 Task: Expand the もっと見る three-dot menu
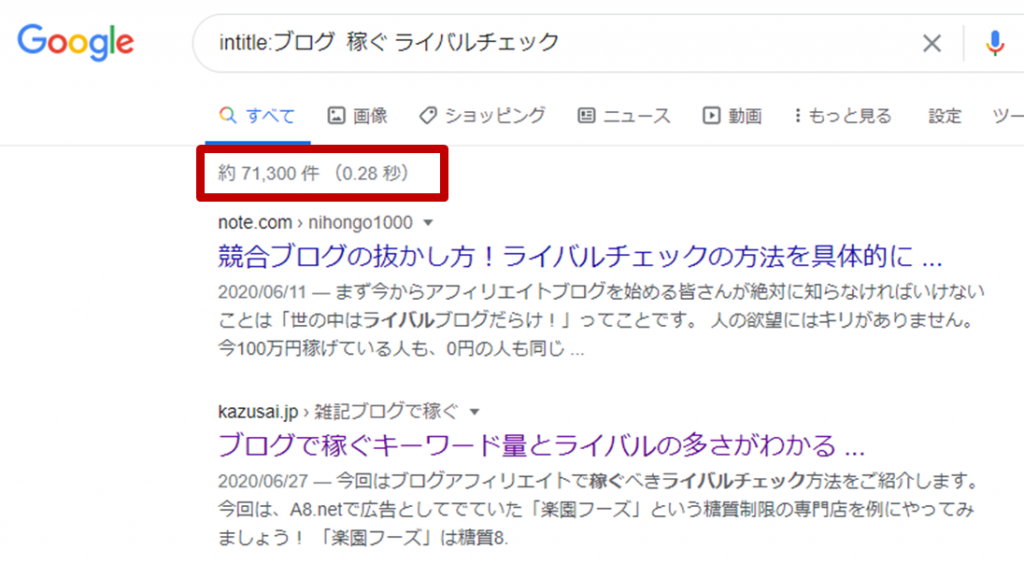842,116
